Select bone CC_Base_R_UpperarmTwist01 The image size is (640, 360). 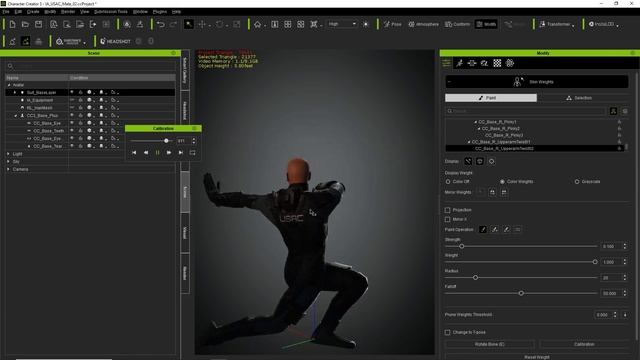click(501, 142)
